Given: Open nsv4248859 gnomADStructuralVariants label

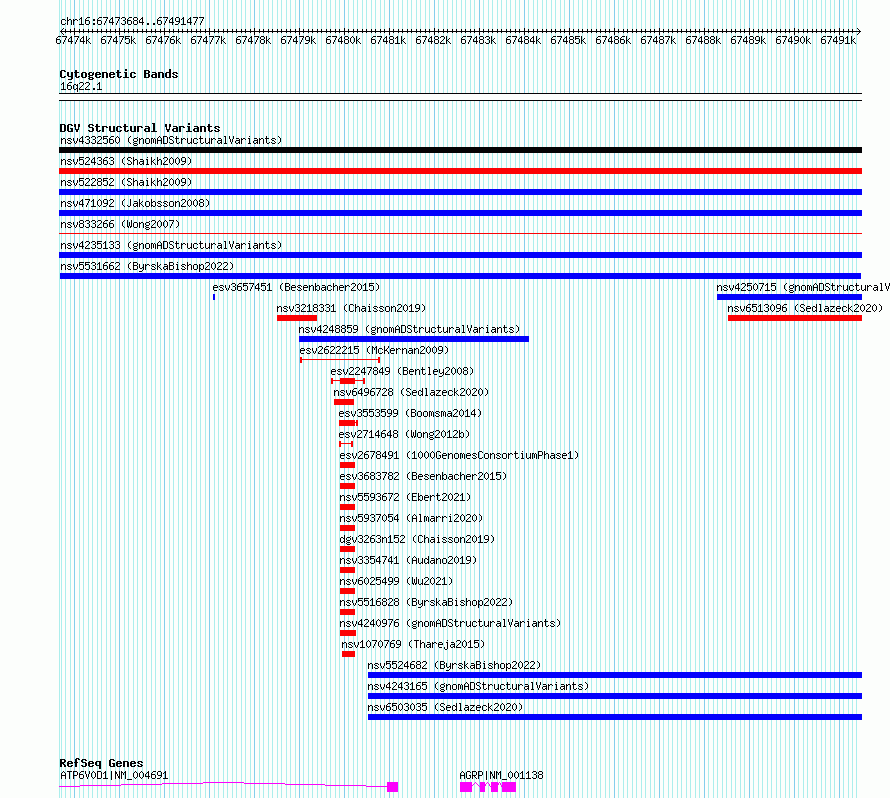Looking at the screenshot, I should pos(409,329).
